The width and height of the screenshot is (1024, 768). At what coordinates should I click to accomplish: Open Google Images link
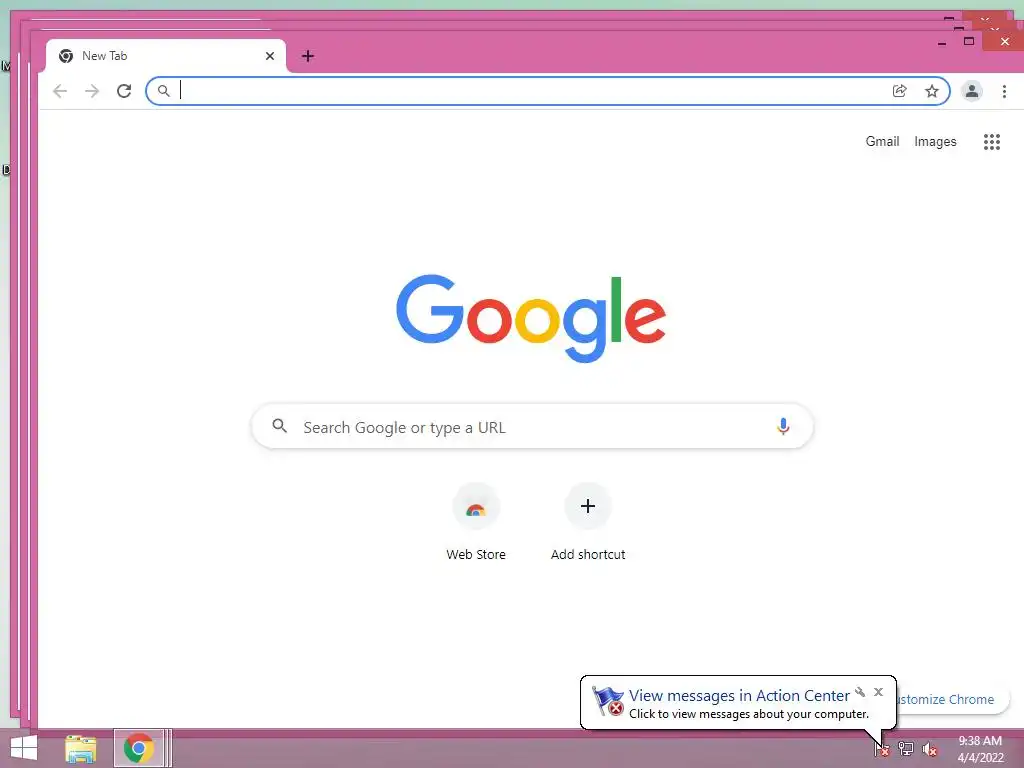pos(935,142)
